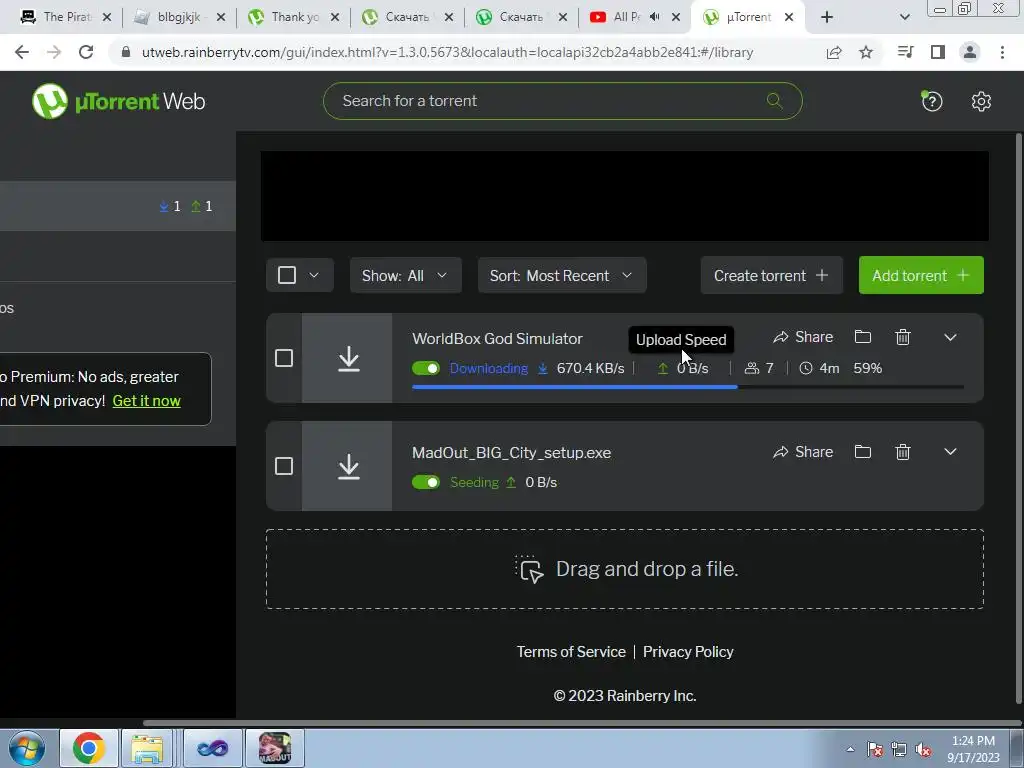Screen dimensions: 1024x768
Task: Delete WorldBox God Simulator torrent
Action: pyautogui.click(x=903, y=337)
